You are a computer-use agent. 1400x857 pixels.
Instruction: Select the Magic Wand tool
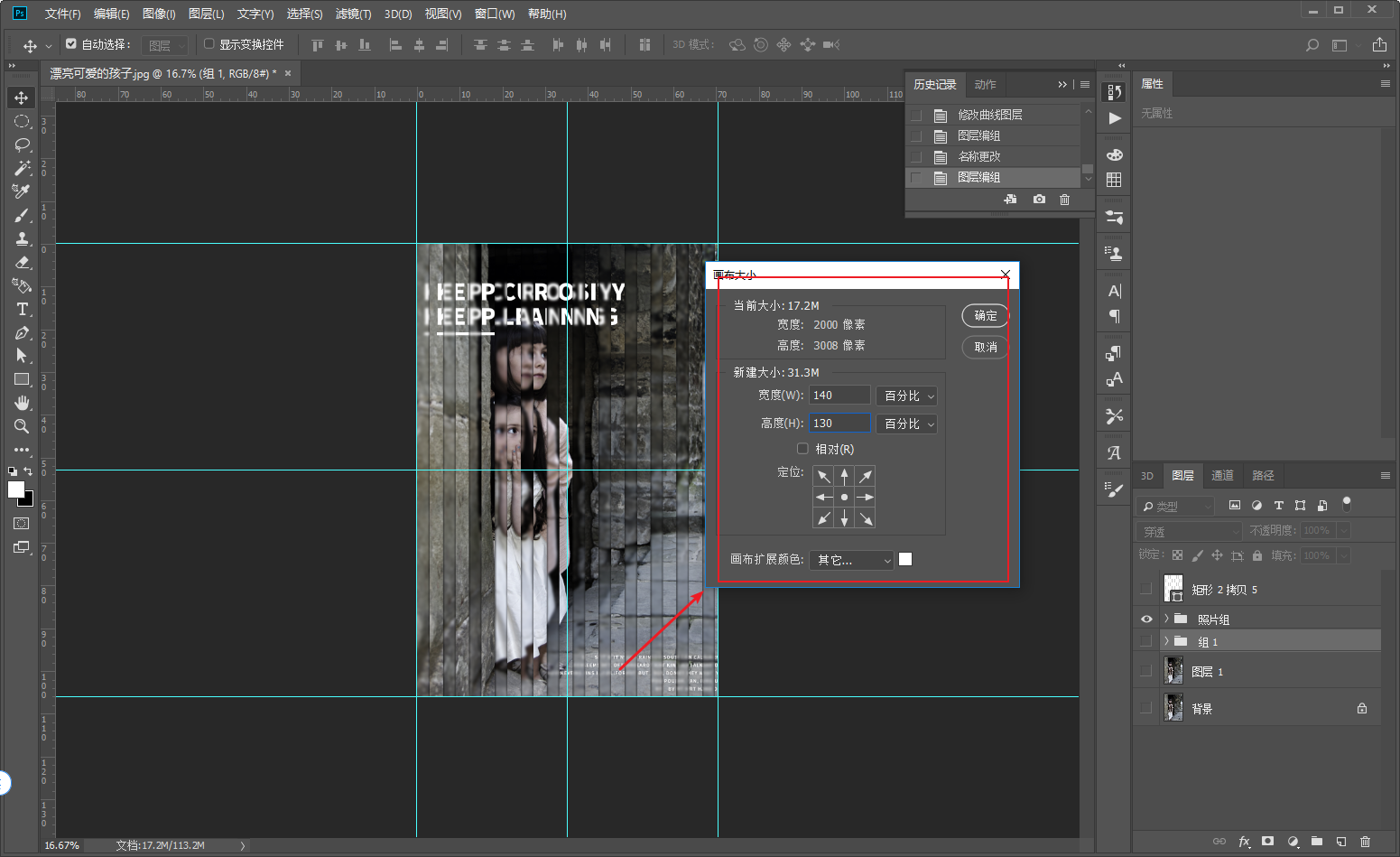(x=22, y=168)
